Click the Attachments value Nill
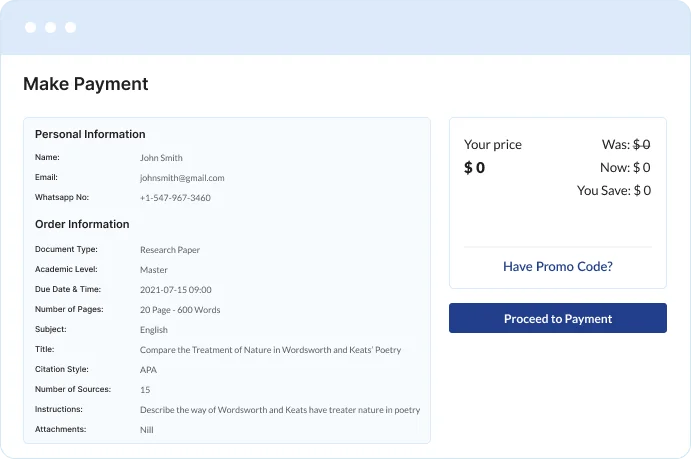Image resolution: width=691 pixels, height=459 pixels. (x=147, y=430)
